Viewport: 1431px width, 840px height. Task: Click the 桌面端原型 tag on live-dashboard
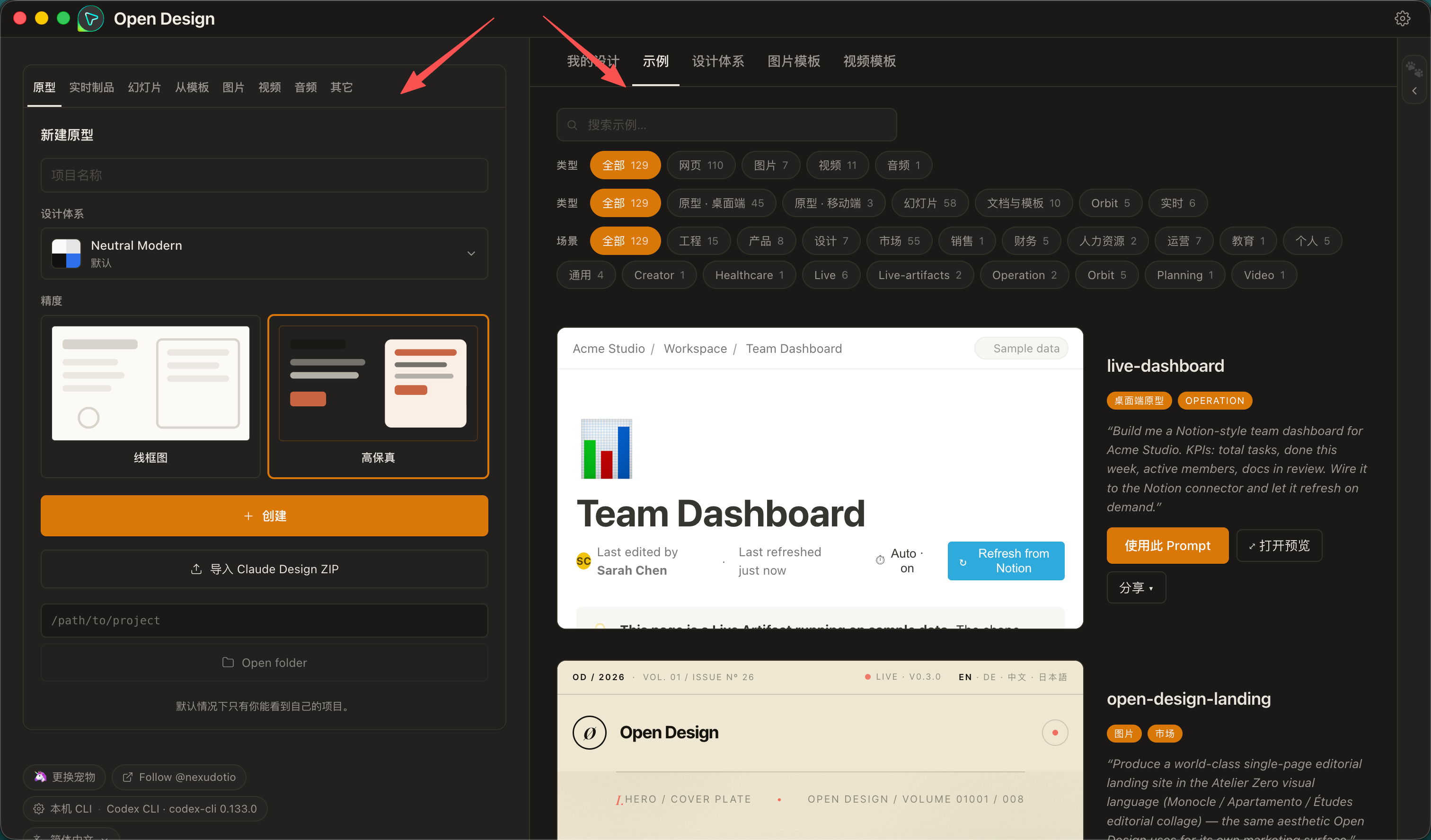coord(1139,400)
